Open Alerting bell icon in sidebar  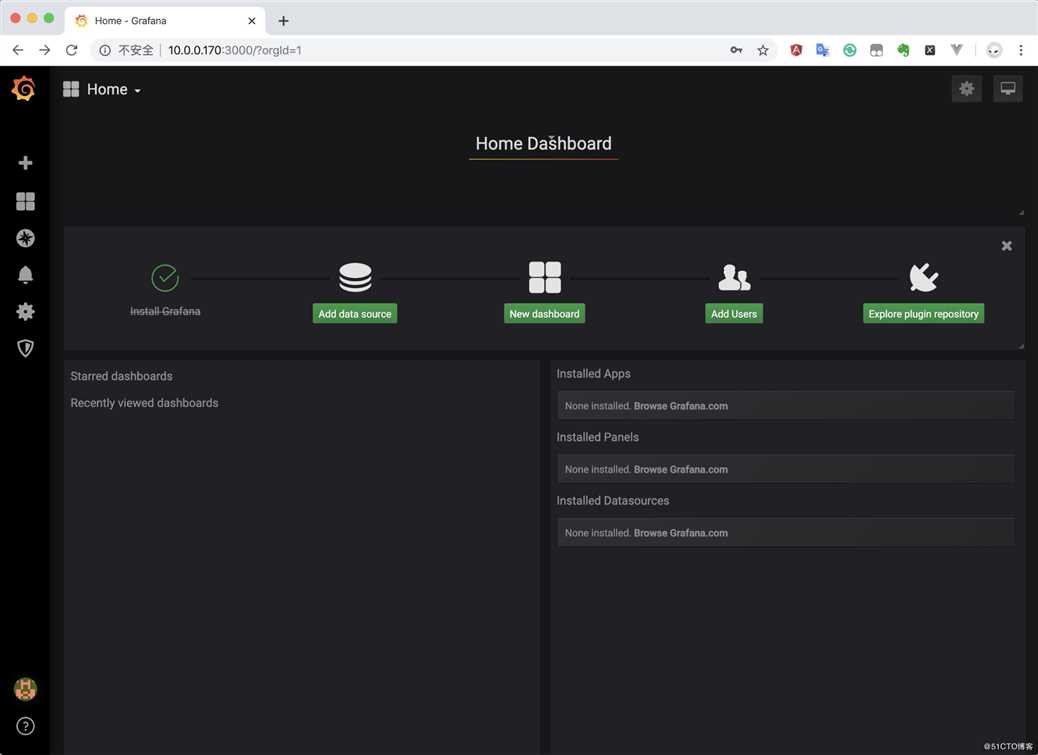coord(25,275)
